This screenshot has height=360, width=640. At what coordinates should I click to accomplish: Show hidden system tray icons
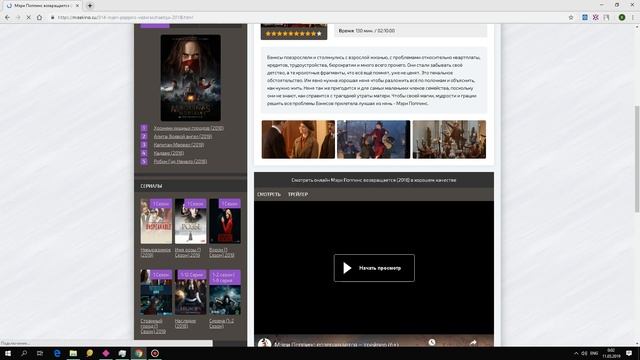point(576,353)
